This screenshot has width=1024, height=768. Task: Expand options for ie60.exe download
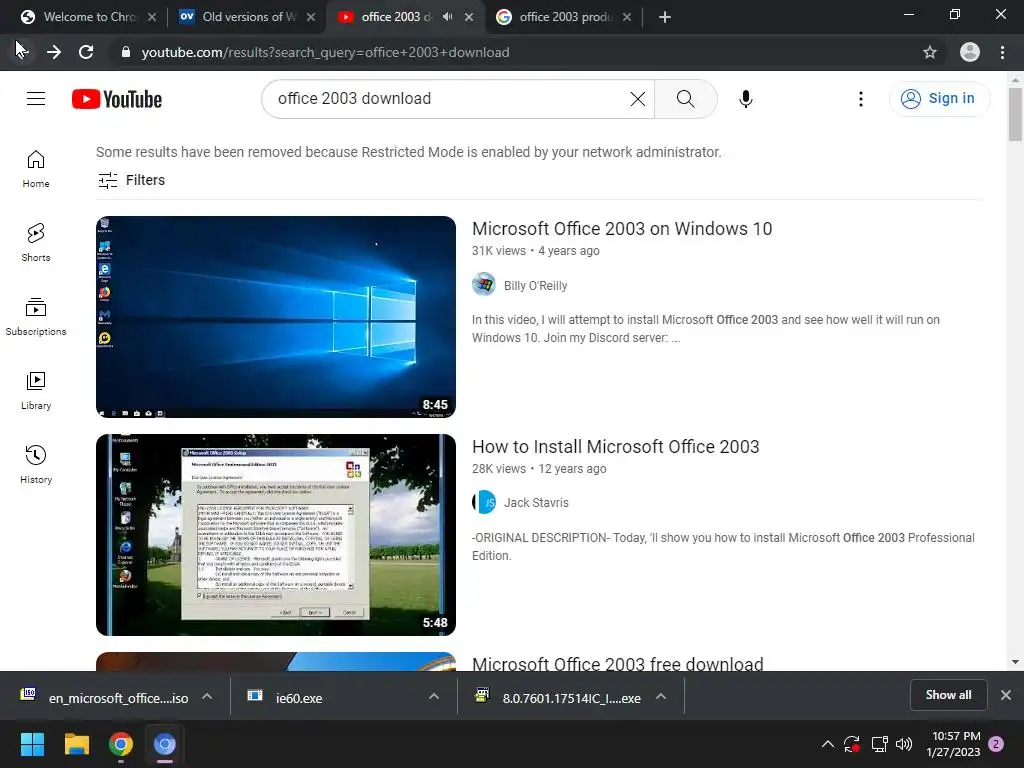(x=434, y=697)
